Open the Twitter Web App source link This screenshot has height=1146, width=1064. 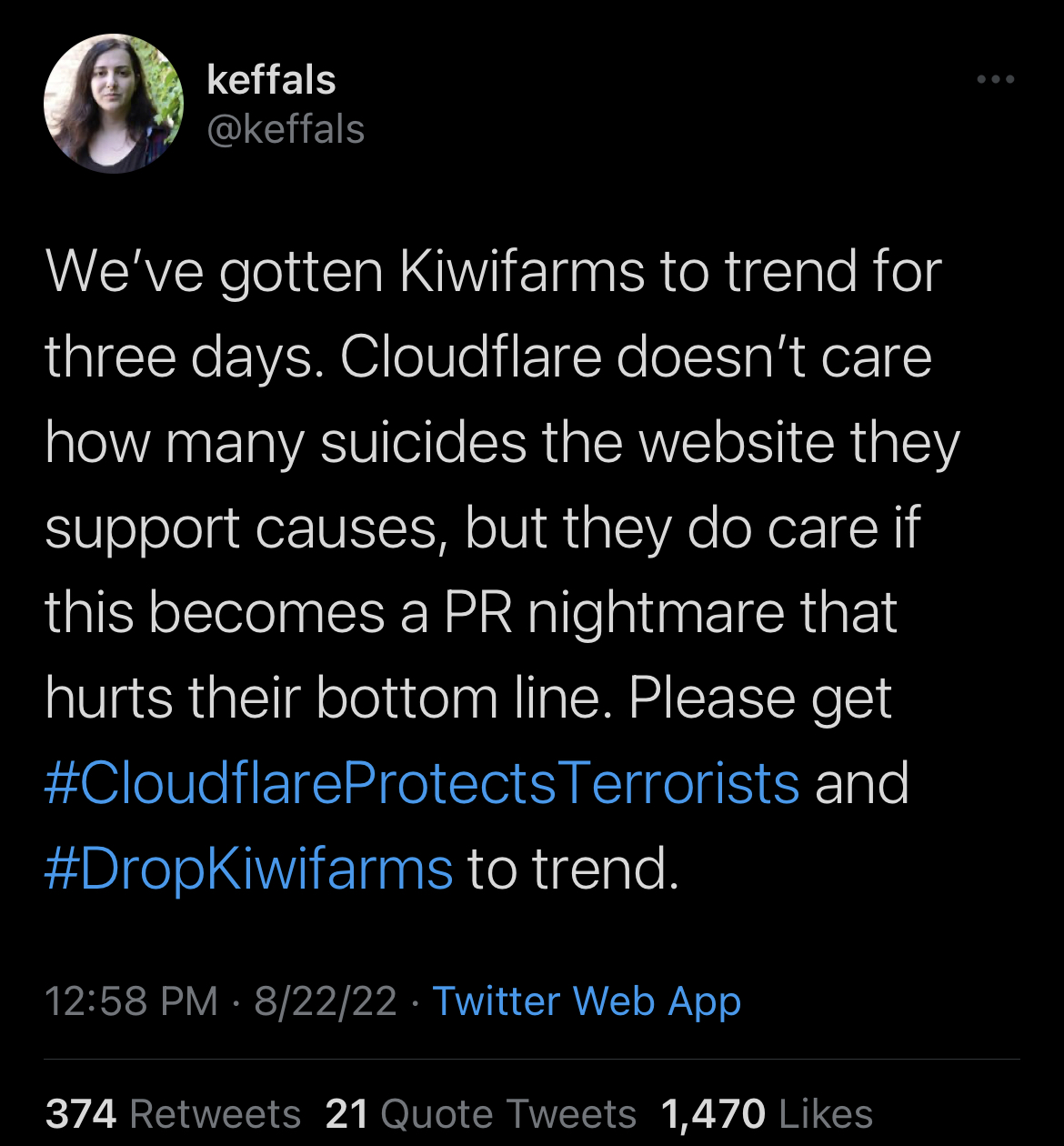tap(587, 1001)
